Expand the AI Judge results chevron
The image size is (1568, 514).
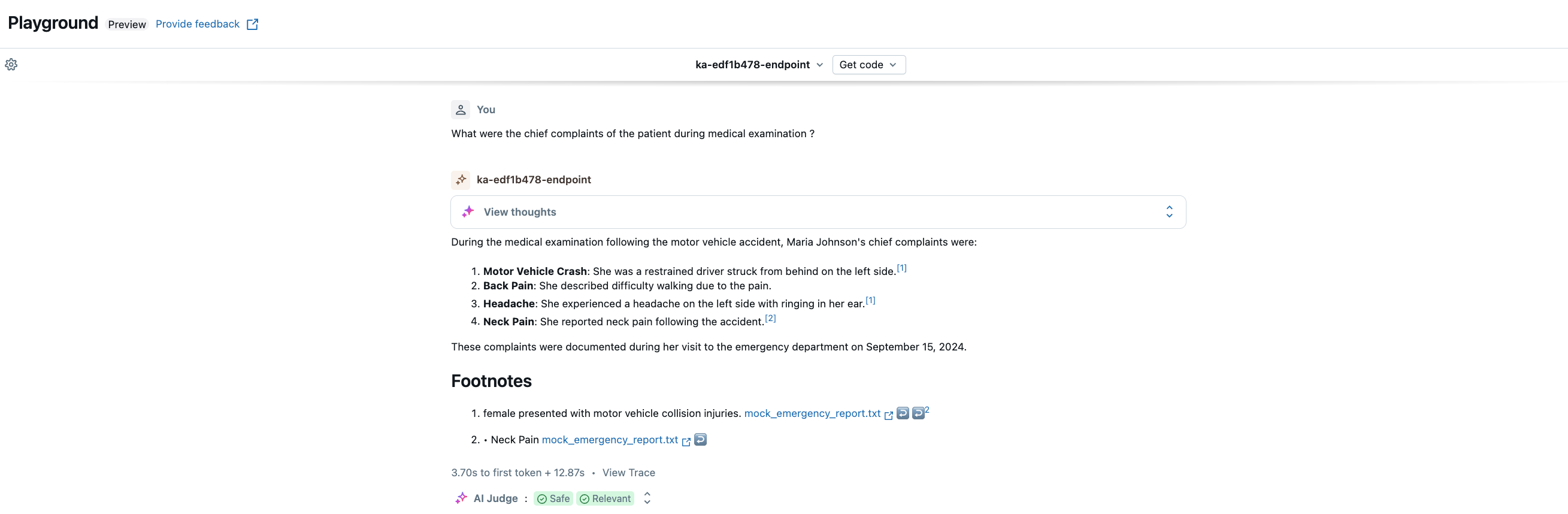(x=647, y=499)
